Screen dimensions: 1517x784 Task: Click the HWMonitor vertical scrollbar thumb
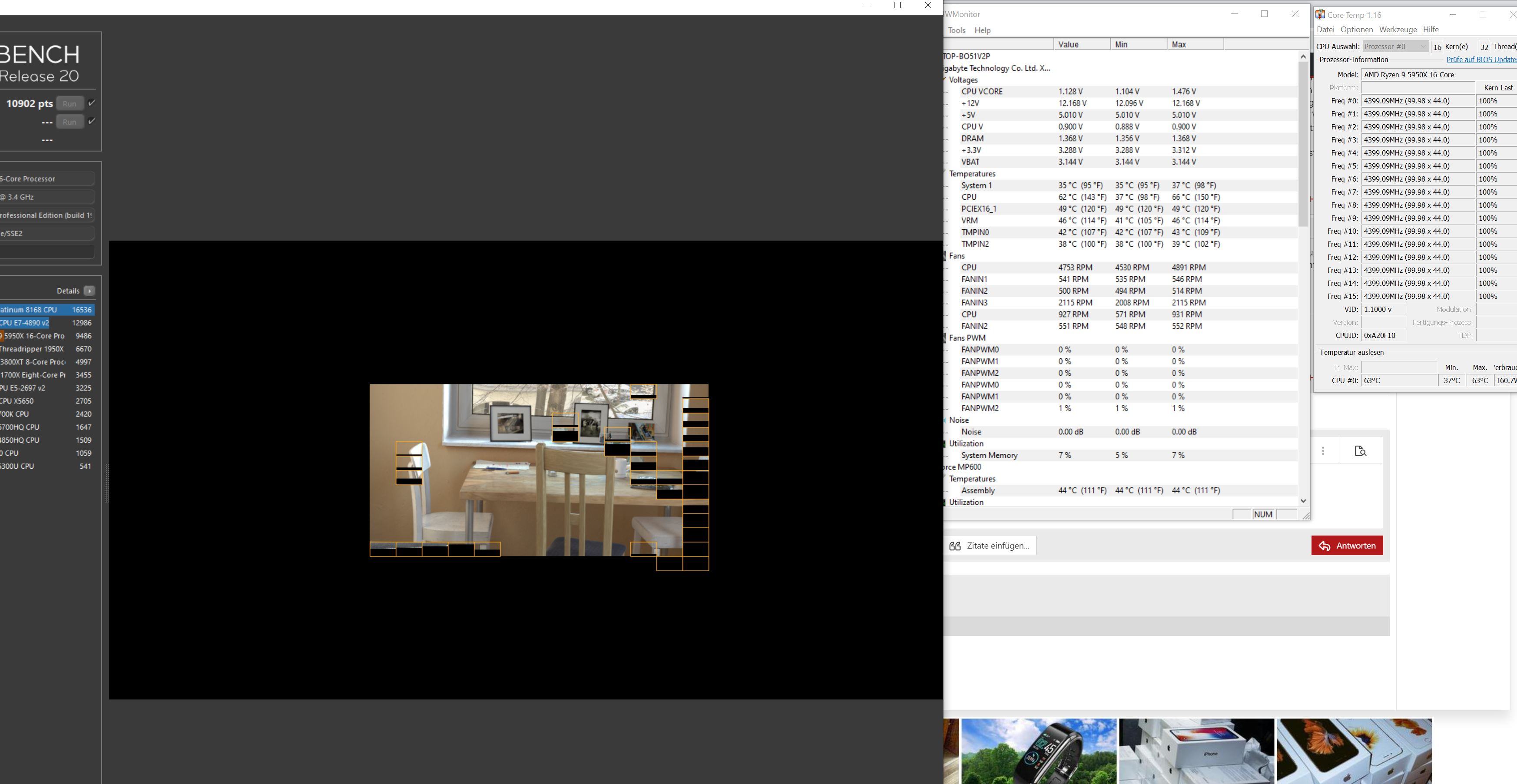point(1303,144)
